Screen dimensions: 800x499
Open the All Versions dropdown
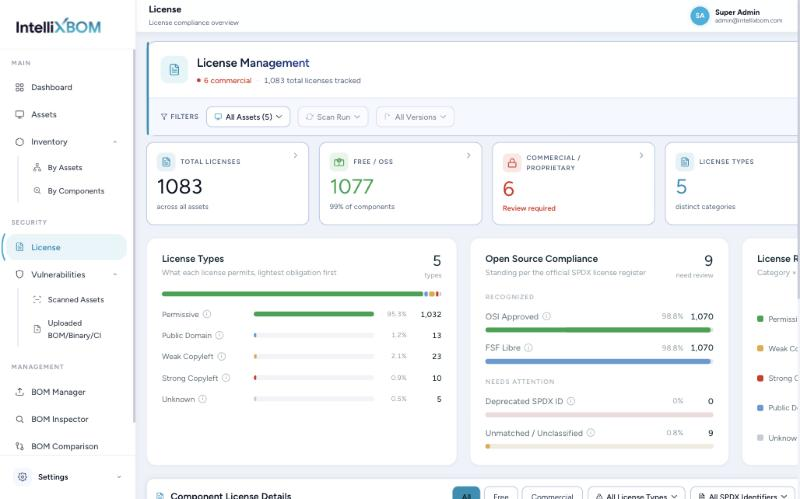(x=415, y=117)
